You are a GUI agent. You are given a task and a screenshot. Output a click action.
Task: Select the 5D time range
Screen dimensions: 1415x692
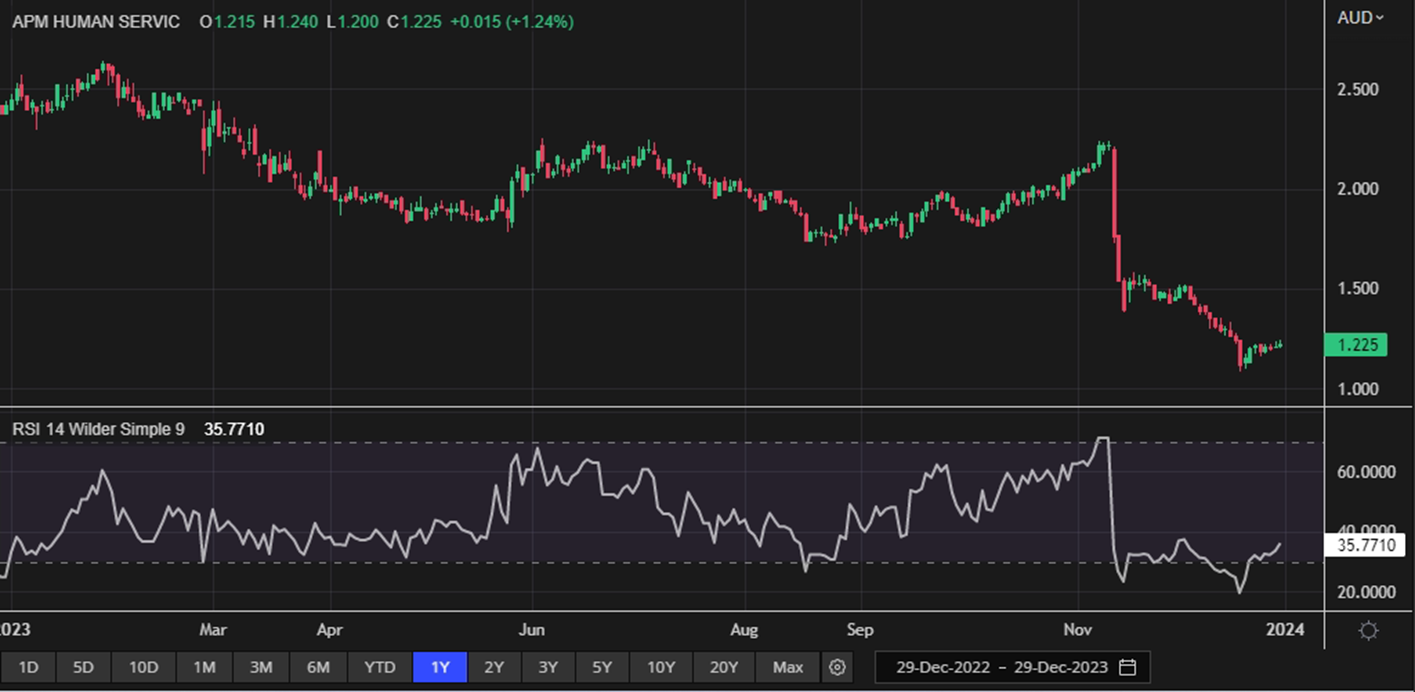[x=83, y=667]
